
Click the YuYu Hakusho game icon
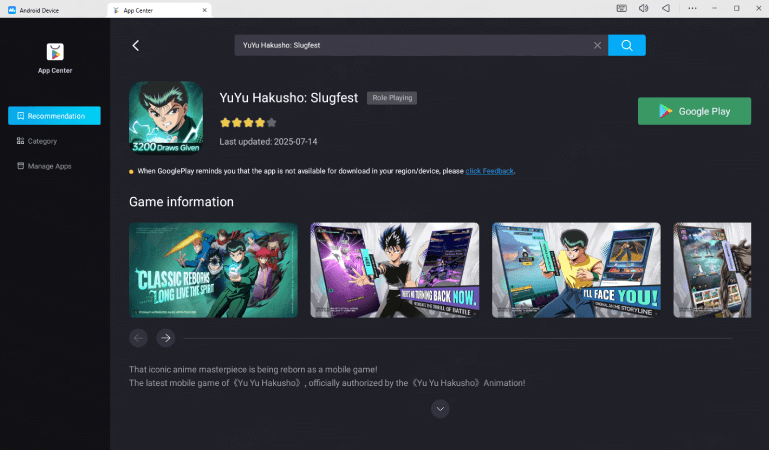pos(166,118)
